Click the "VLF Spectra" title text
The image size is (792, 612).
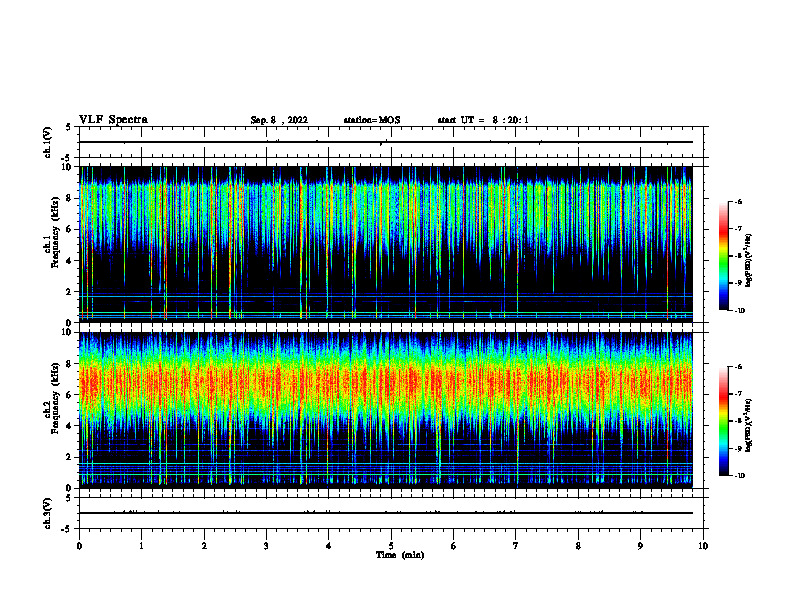113,120
